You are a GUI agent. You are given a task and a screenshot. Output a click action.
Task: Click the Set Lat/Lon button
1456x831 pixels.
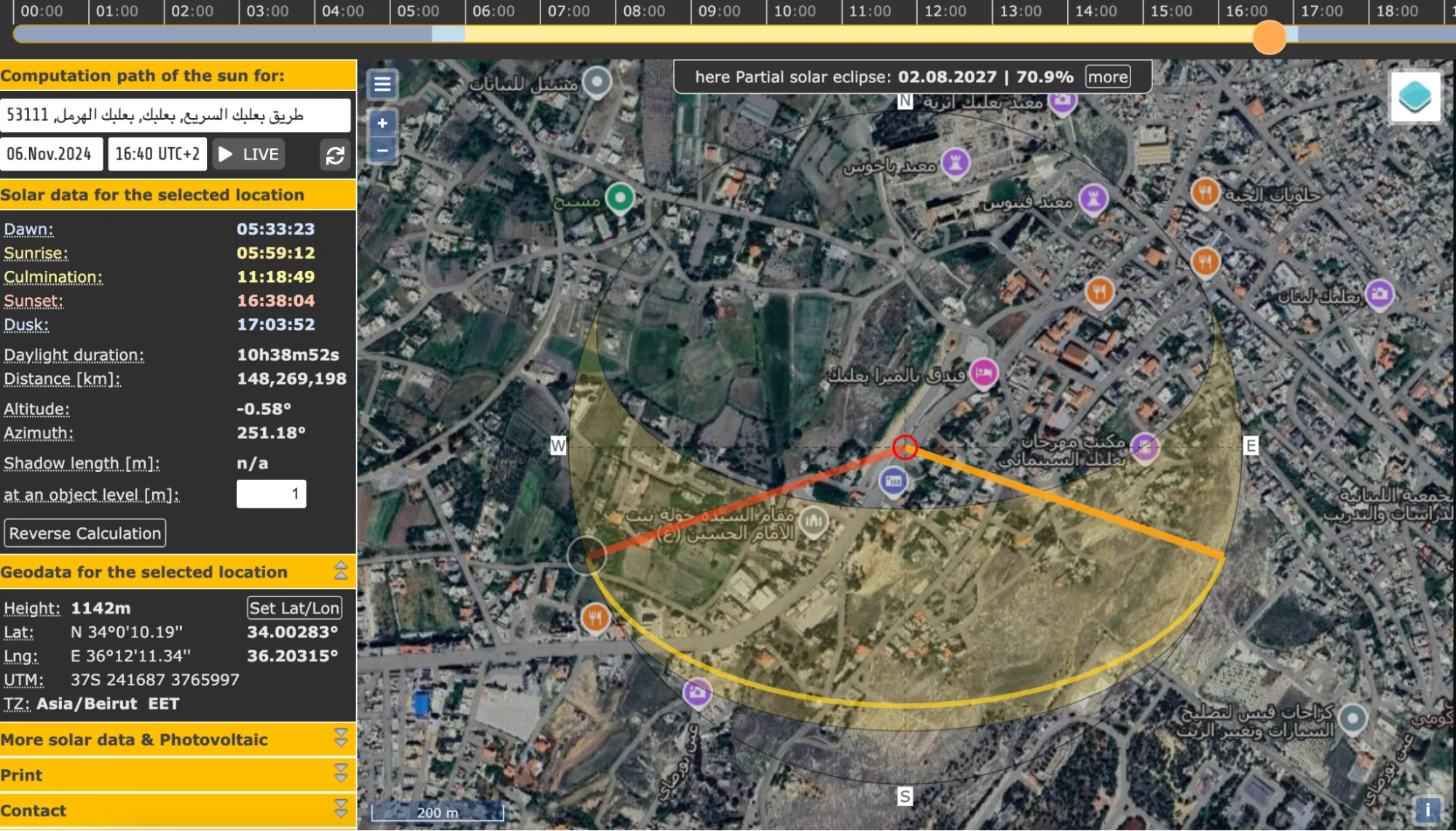pyautogui.click(x=294, y=608)
